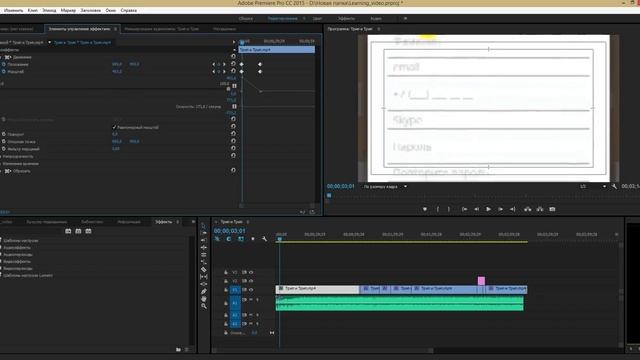Open Program monitor settings wrench
This screenshot has height=360, width=640.
[x=614, y=187]
